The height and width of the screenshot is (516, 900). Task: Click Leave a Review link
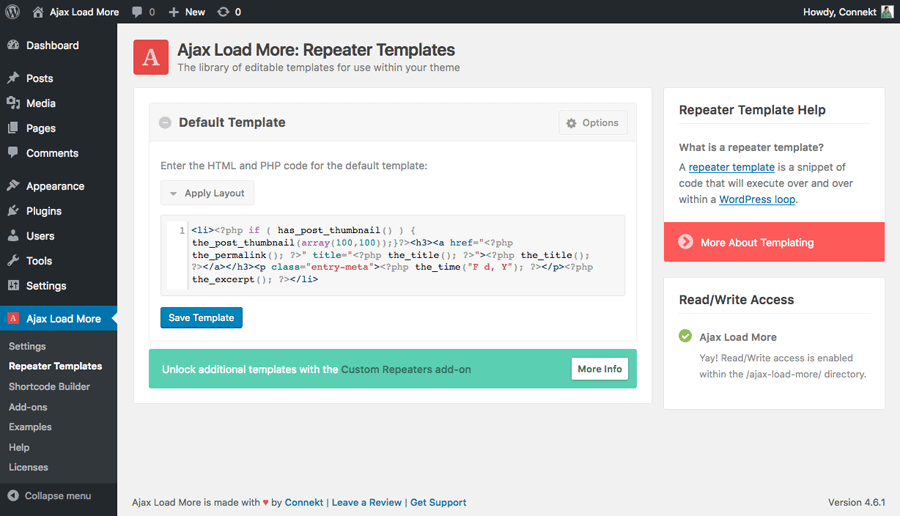pos(366,502)
